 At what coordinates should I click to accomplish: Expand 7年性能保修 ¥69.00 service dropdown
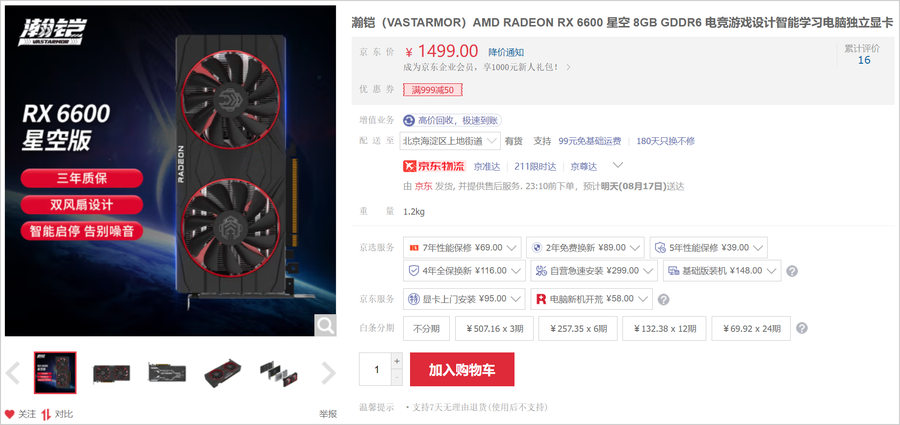coord(462,248)
